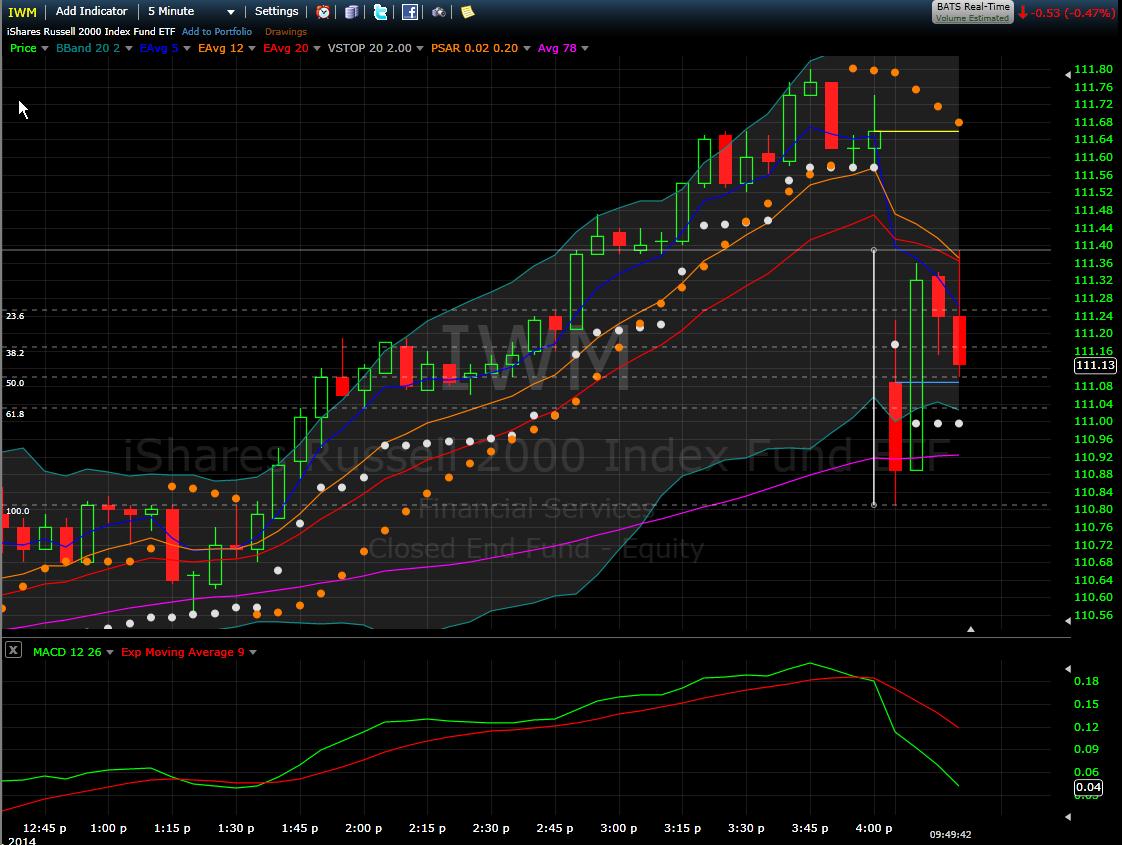Image resolution: width=1122 pixels, height=845 pixels.
Task: Click the current price tag 111.13
Action: pos(1096,366)
